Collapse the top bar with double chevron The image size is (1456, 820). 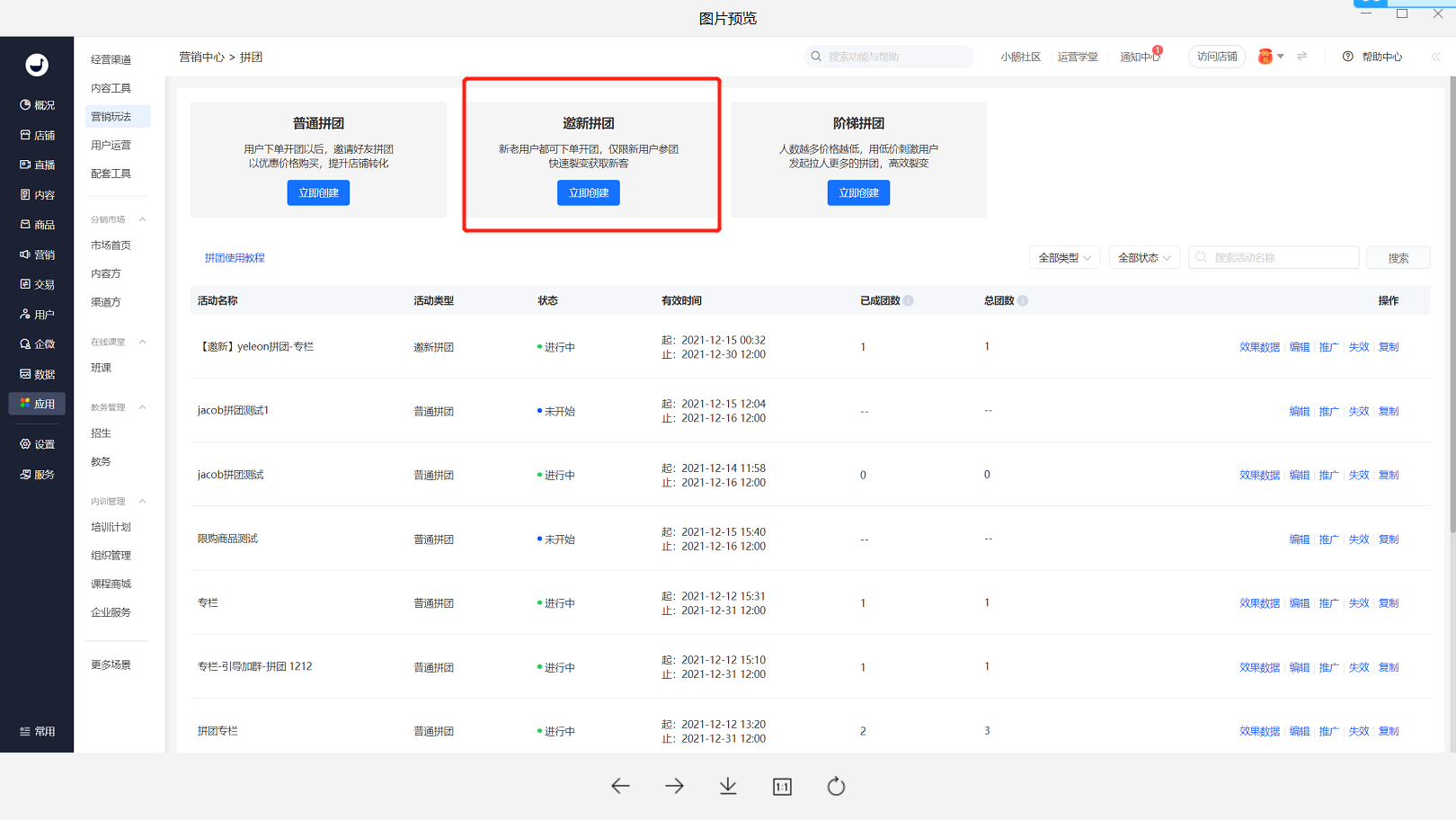click(1435, 57)
